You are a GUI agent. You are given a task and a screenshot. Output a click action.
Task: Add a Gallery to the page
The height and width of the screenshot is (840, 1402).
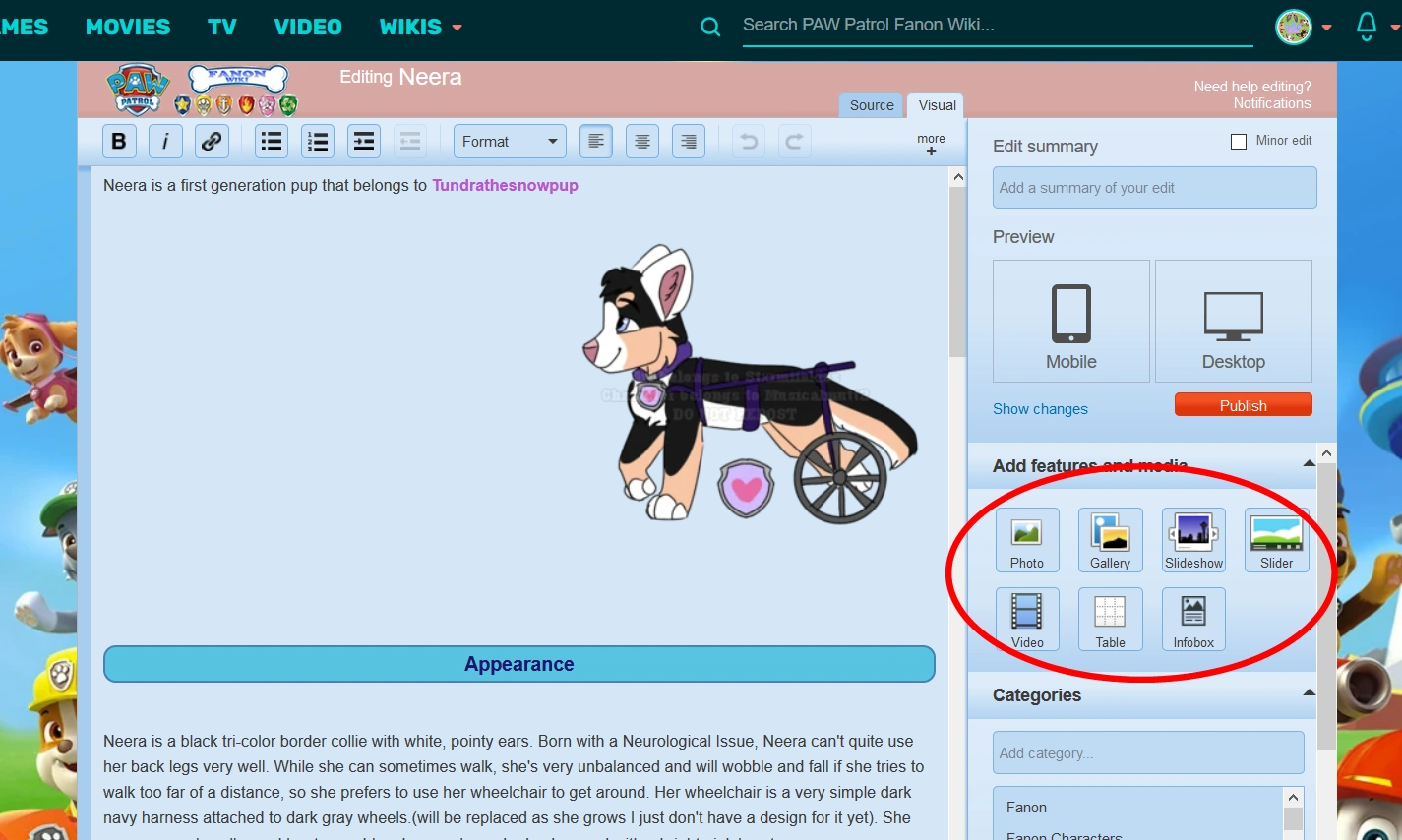pyautogui.click(x=1111, y=540)
